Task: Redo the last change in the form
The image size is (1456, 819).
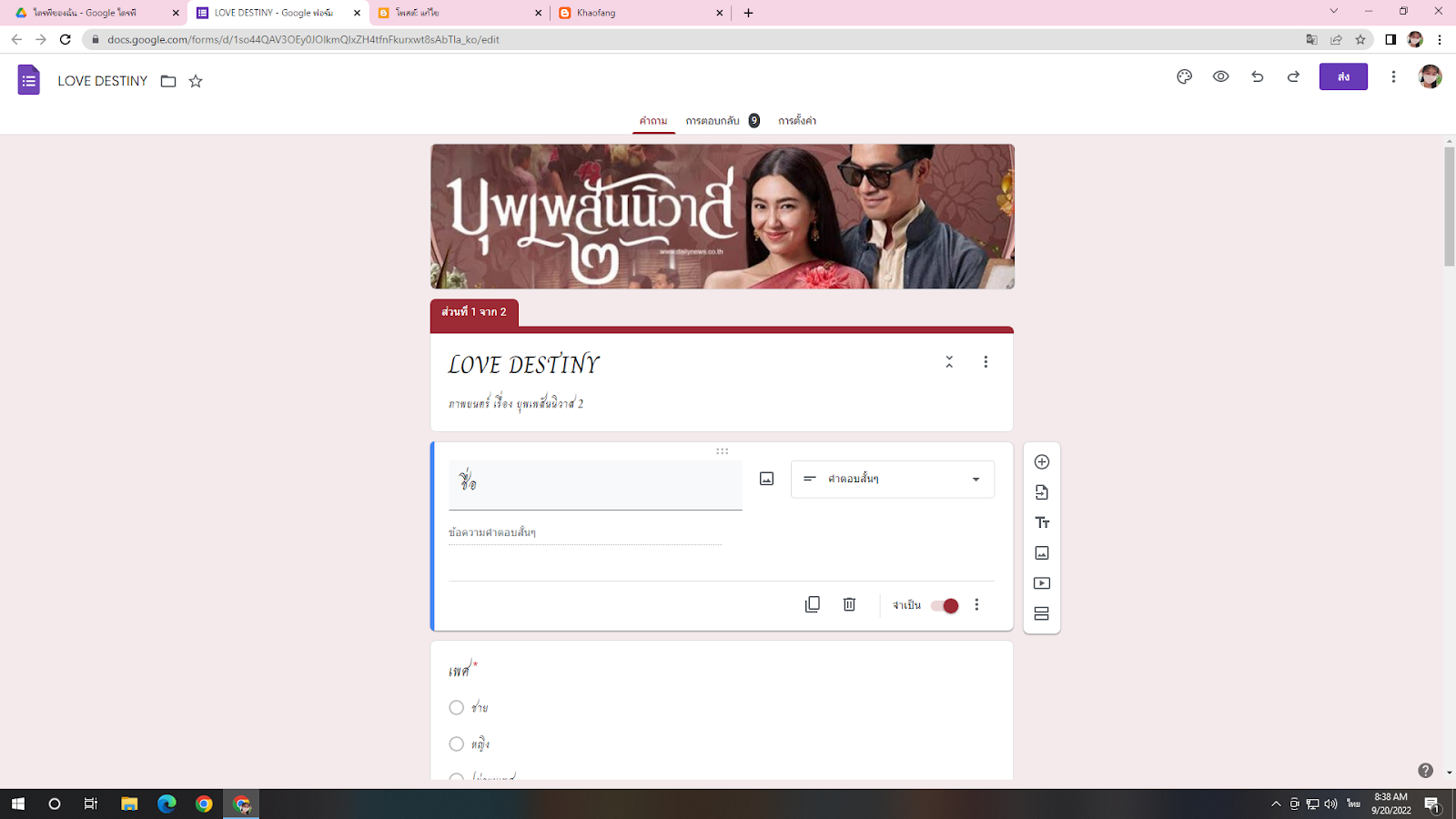Action: coord(1293,77)
